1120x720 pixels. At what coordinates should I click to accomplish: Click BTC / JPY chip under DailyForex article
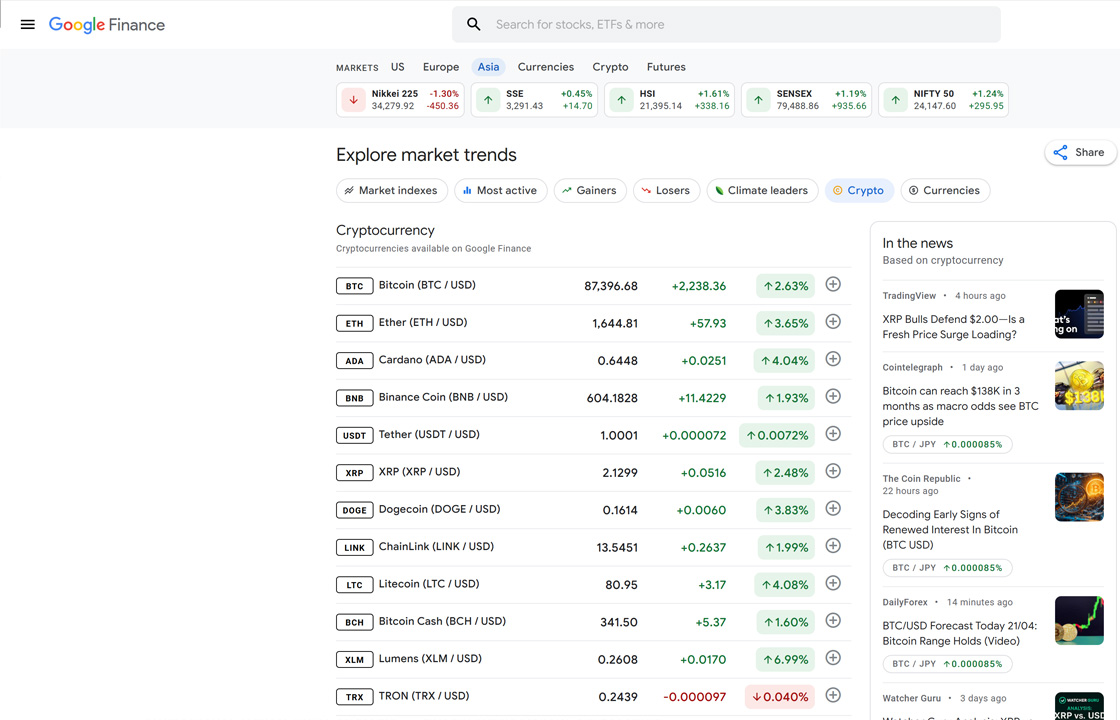(947, 664)
